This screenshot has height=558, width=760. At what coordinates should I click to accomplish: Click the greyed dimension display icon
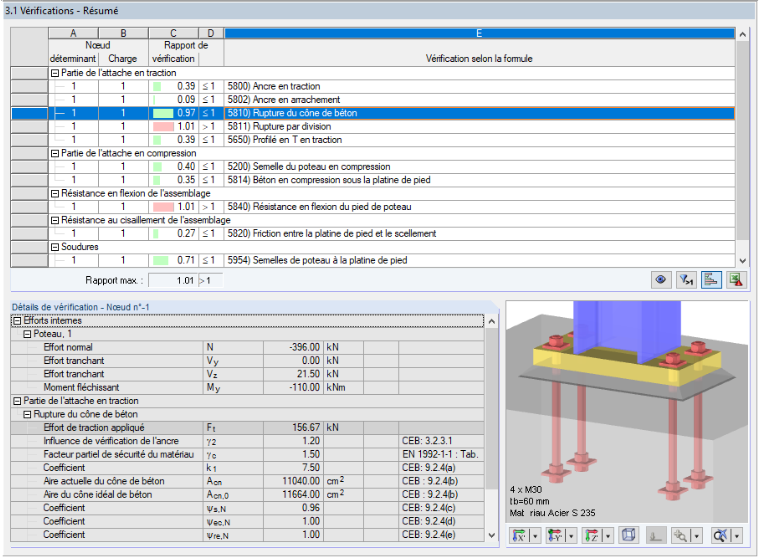(655, 536)
